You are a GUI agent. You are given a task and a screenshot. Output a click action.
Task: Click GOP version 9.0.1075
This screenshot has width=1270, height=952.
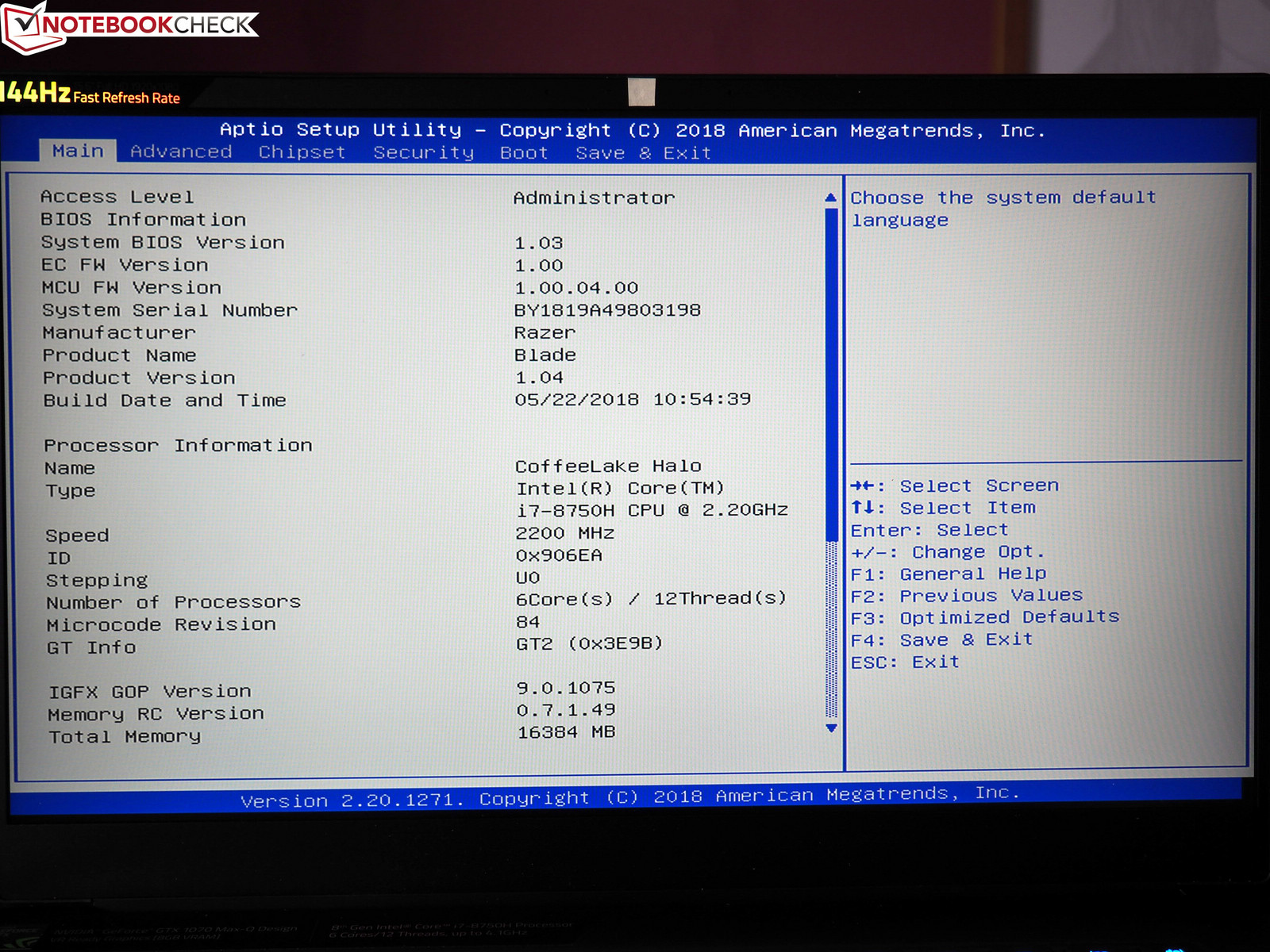coord(567,688)
